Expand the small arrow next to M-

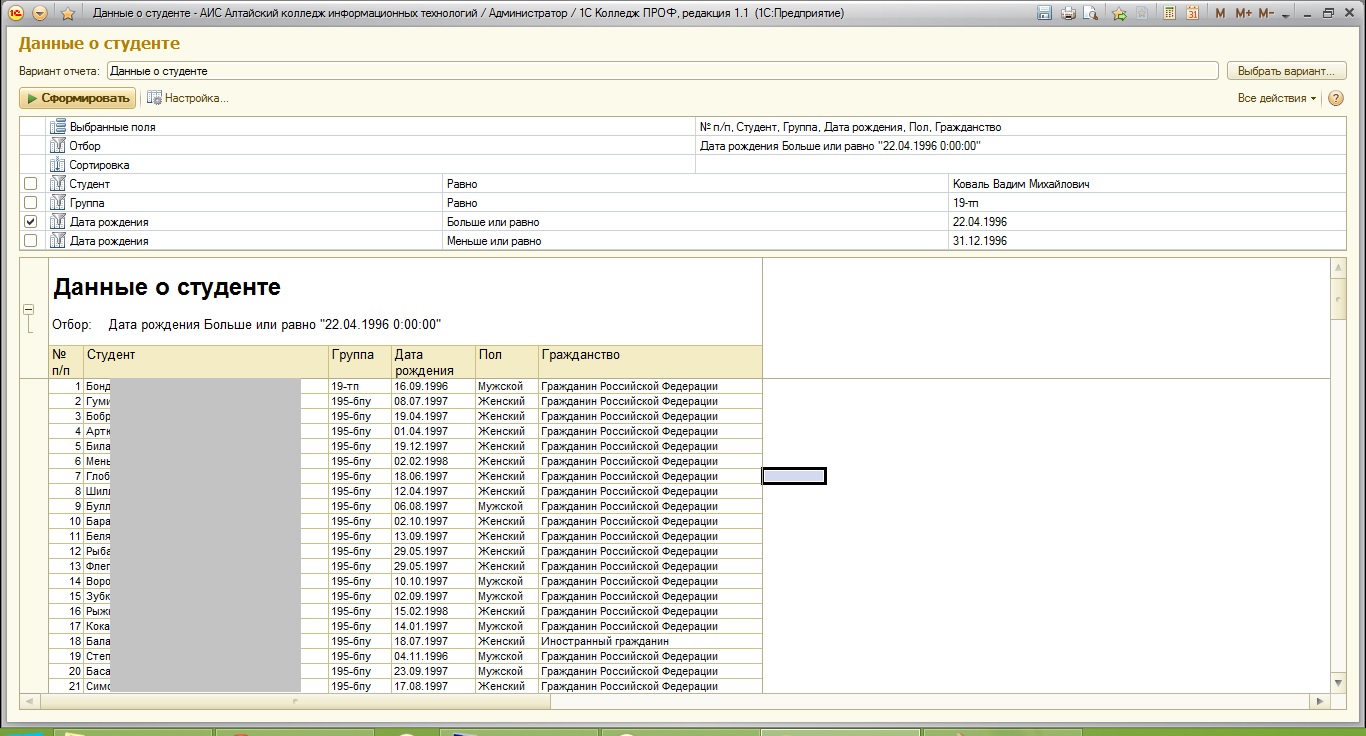pyautogui.click(x=1285, y=14)
